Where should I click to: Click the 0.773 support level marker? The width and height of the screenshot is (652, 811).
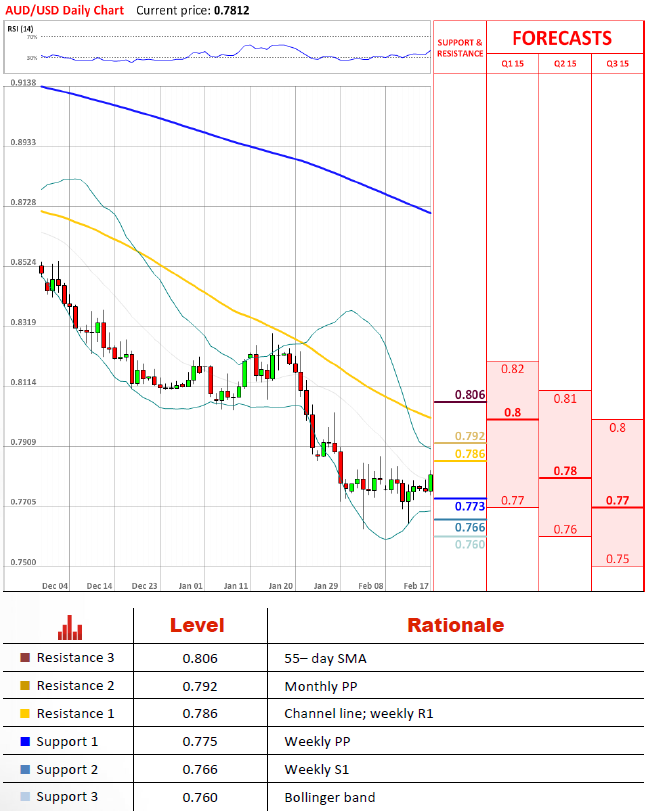pos(469,506)
